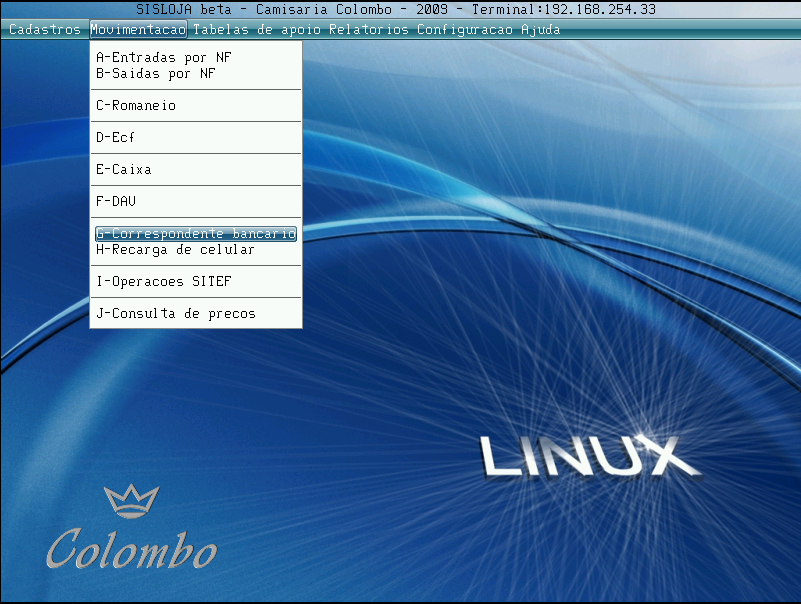Choose the C-Romaneio entry
801x604 pixels.
[136, 106]
